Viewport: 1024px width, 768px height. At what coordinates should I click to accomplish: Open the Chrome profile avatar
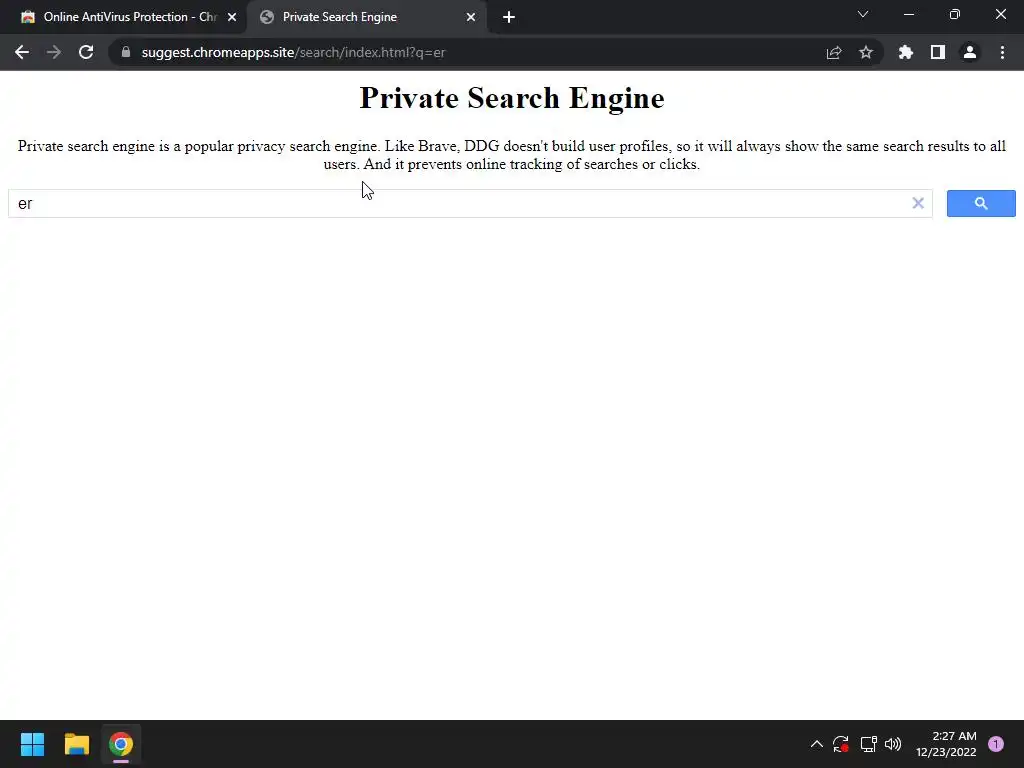click(x=970, y=52)
